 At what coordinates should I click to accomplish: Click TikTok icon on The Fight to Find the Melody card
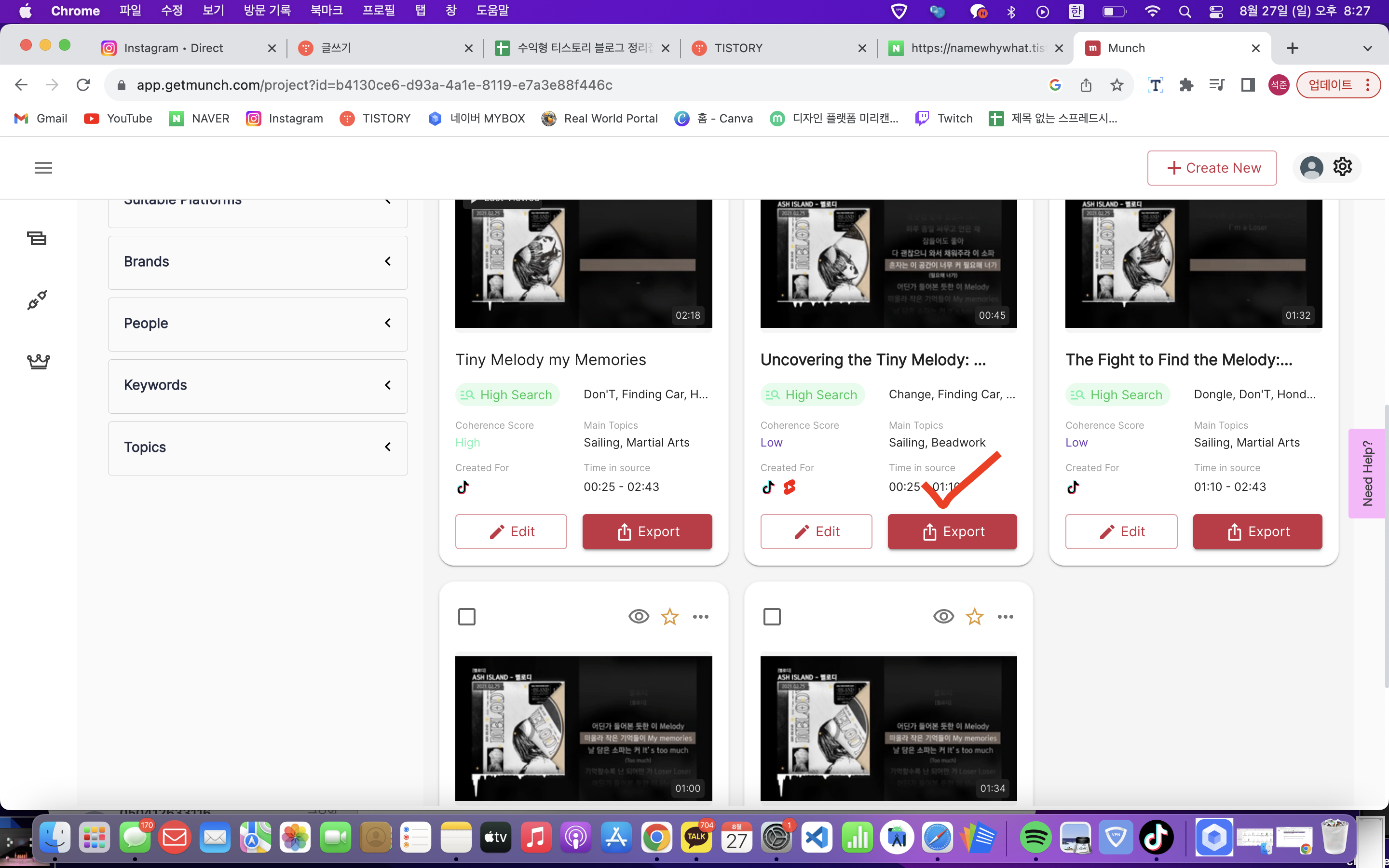[1073, 488]
